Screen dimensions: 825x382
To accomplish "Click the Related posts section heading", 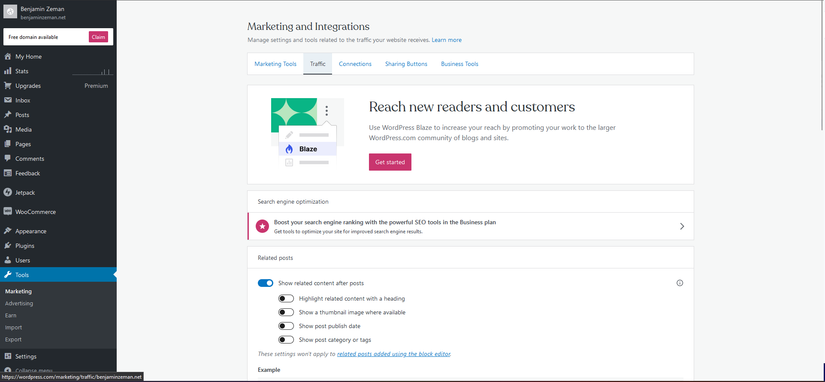I will (275, 258).
